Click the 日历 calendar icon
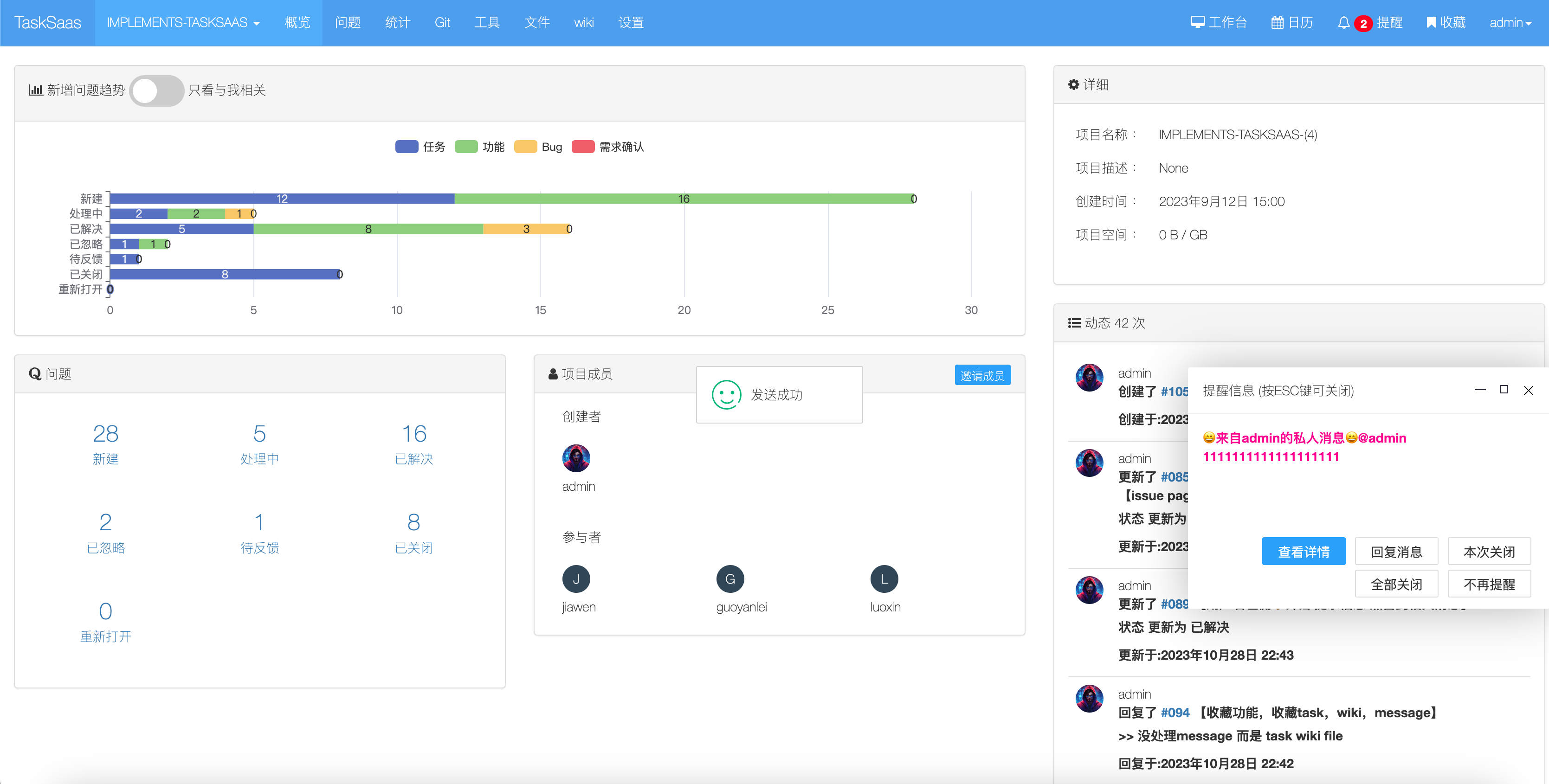This screenshot has height=784, width=1549. point(1277,23)
